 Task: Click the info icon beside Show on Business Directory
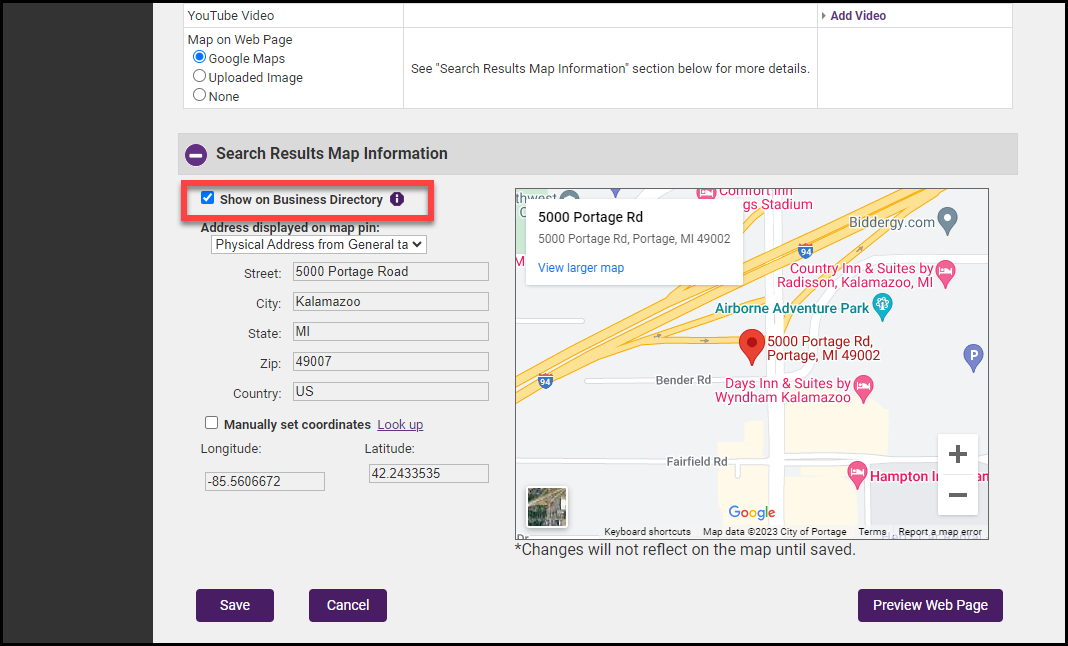397,199
